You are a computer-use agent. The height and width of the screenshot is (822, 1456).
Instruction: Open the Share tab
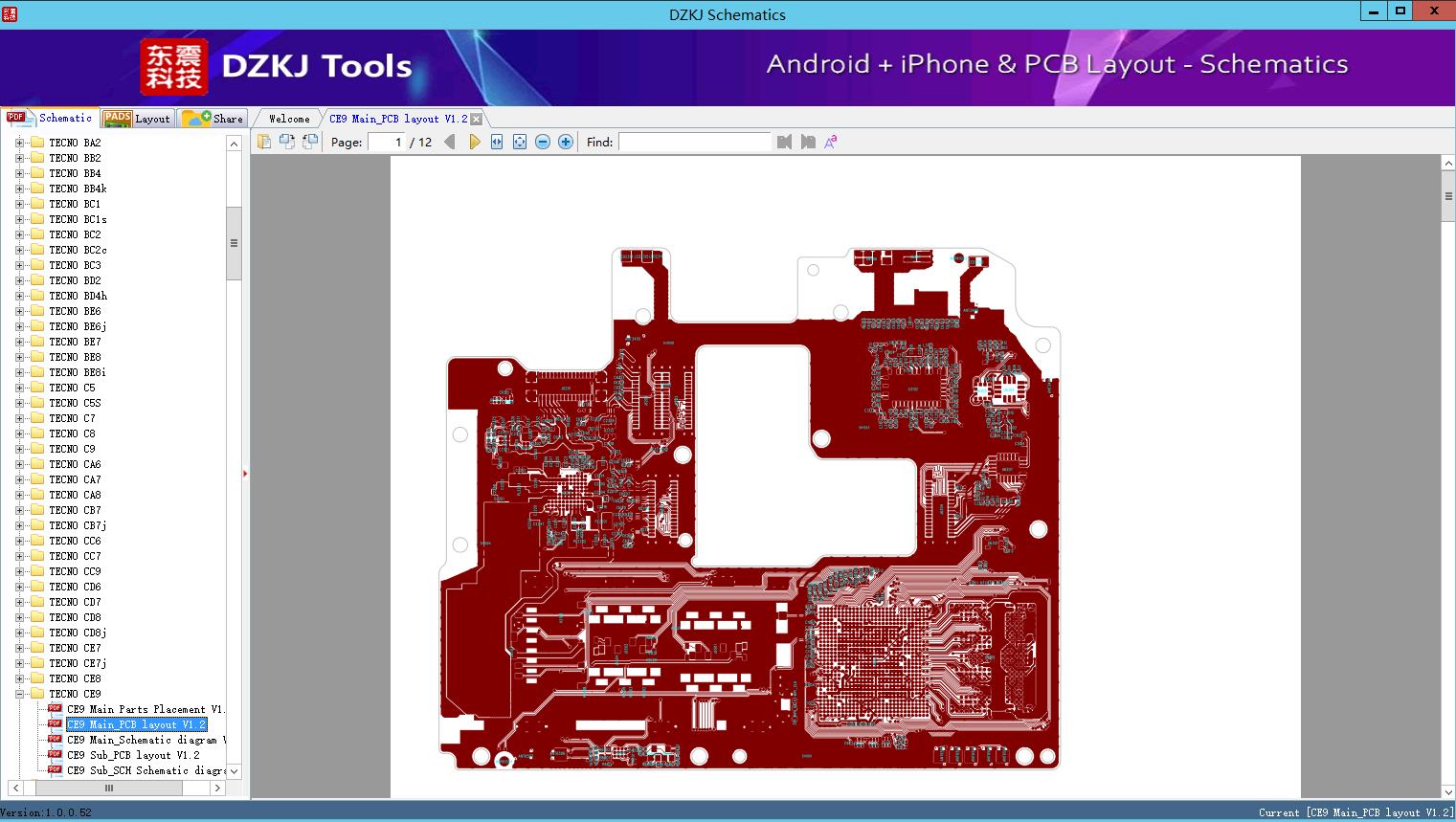click(x=214, y=119)
